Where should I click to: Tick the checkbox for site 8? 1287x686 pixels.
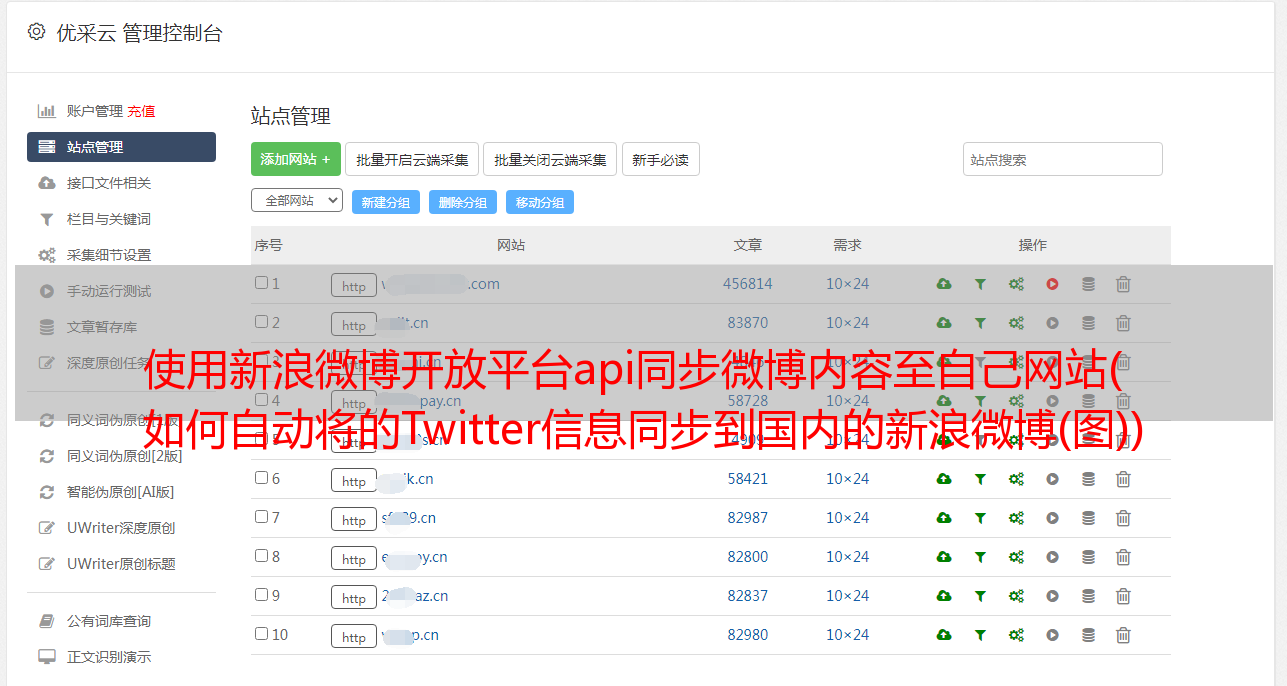click(x=261, y=556)
